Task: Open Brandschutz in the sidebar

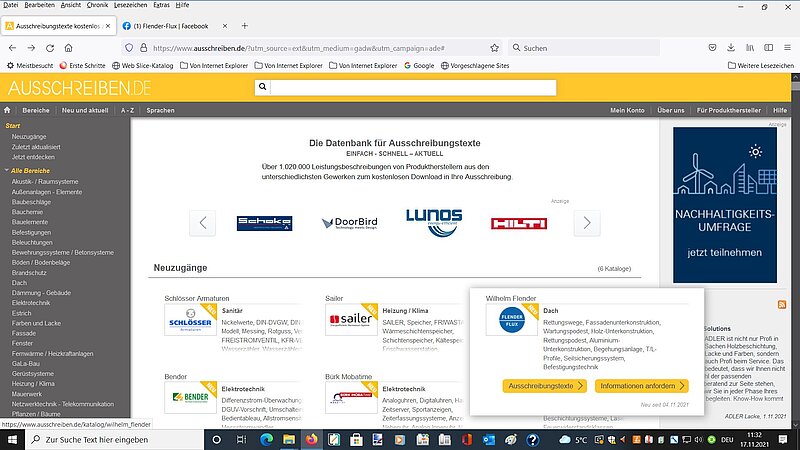Action: pyautogui.click(x=29, y=272)
